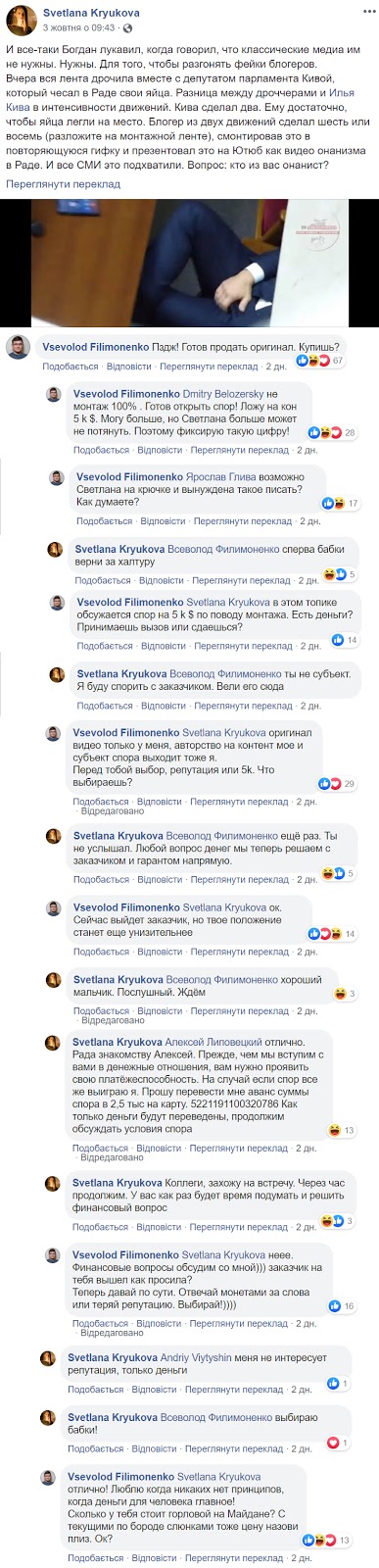Open mentioned name Andriy Viytyshin
The height and width of the screenshot is (1568, 379).
coord(202,1357)
